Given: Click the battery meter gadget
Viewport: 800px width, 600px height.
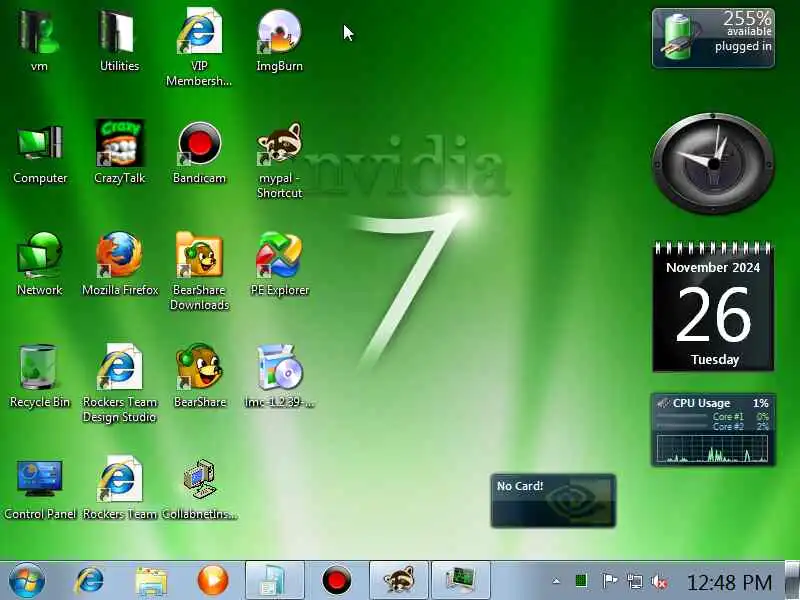Looking at the screenshot, I should (713, 38).
